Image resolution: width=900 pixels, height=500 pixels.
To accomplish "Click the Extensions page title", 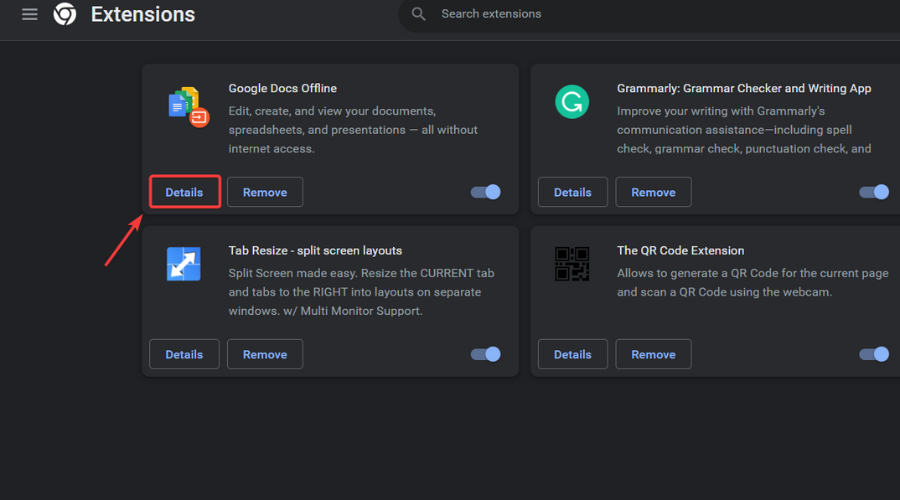I will click(143, 14).
